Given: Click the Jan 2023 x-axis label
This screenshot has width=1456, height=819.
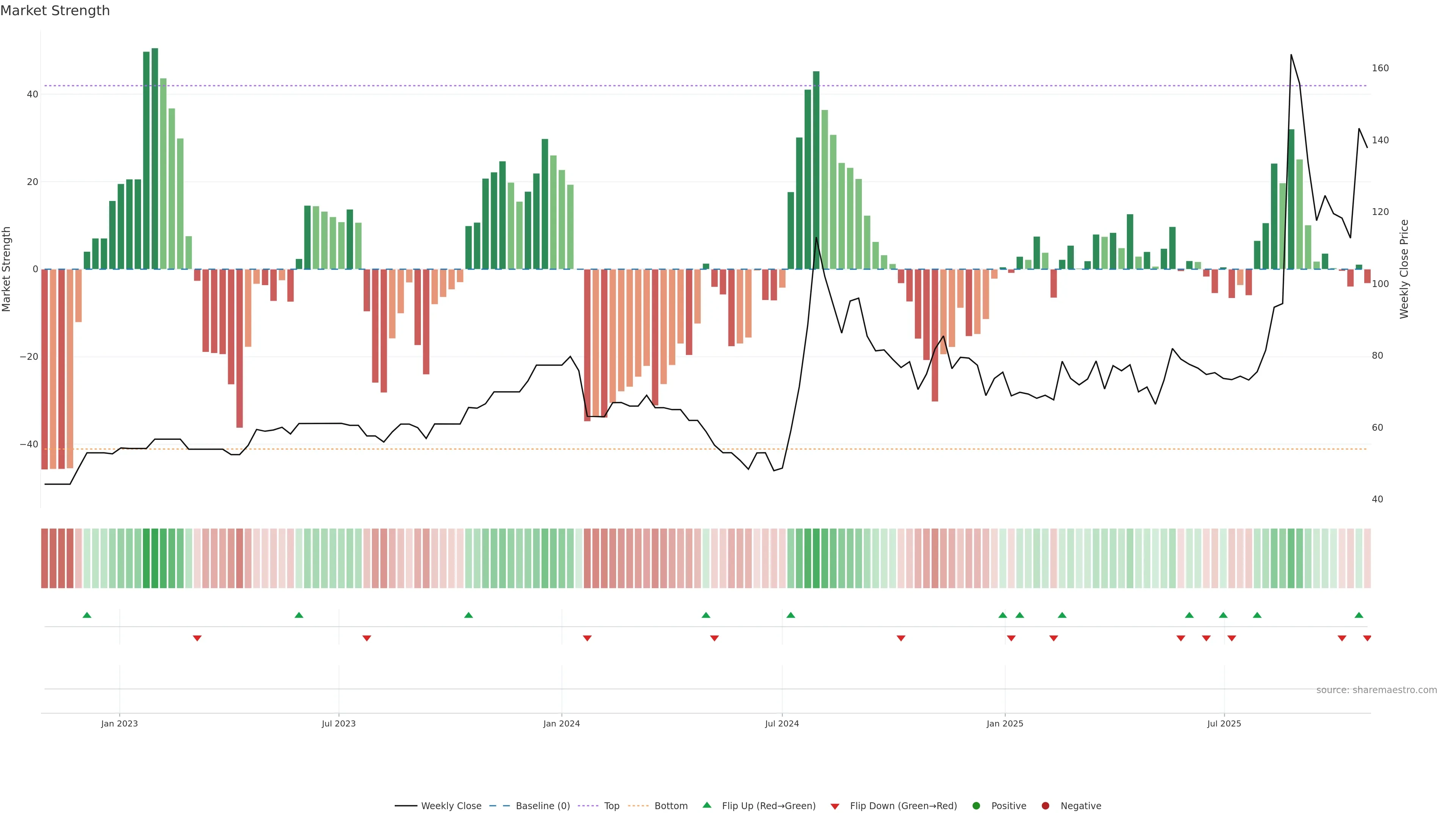Looking at the screenshot, I should pos(119,723).
